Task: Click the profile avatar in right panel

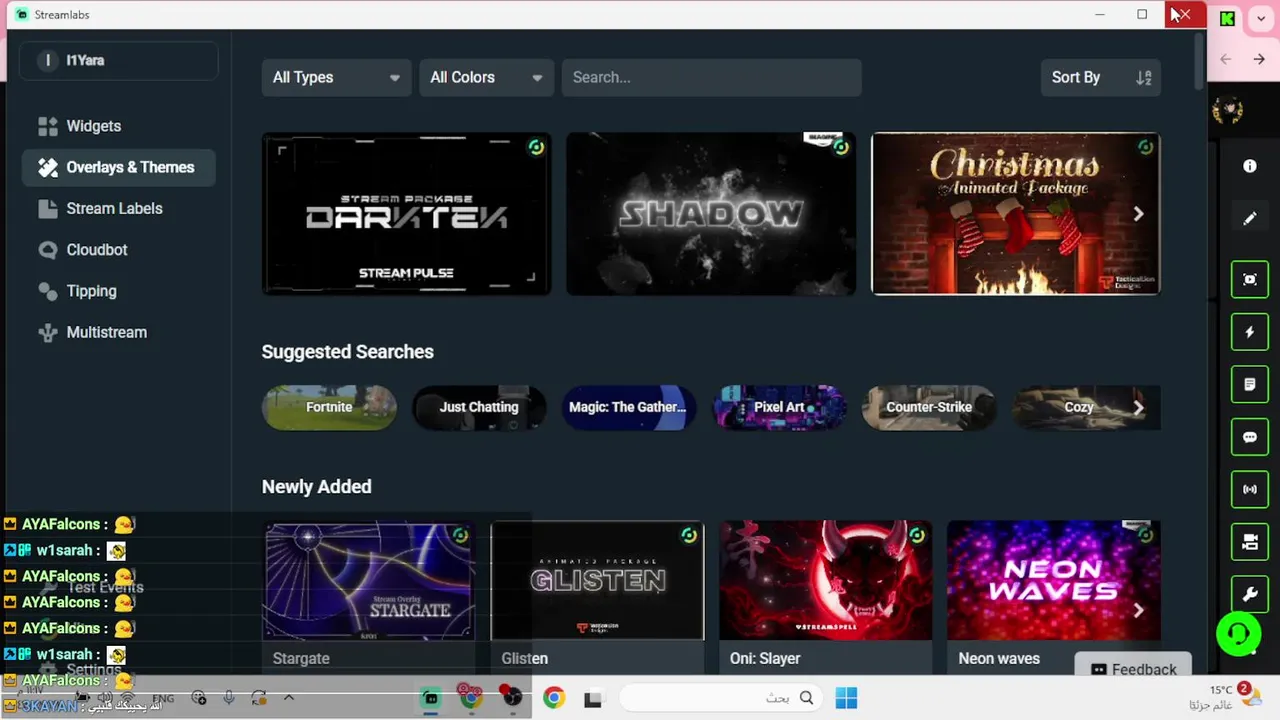Action: [x=1228, y=110]
